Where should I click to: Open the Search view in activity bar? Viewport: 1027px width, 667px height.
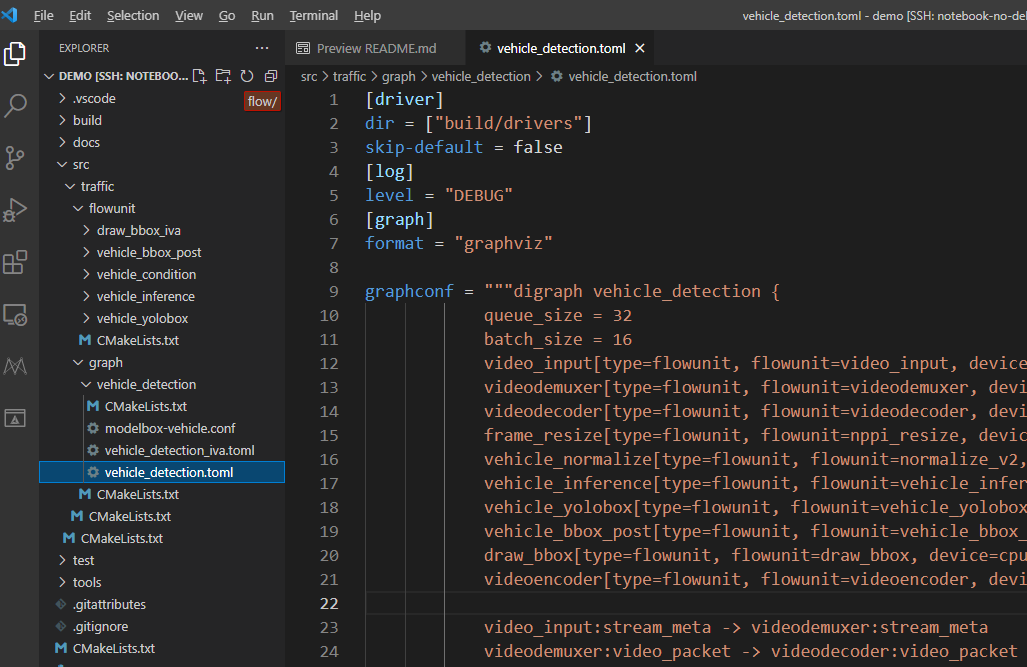pyautogui.click(x=15, y=105)
